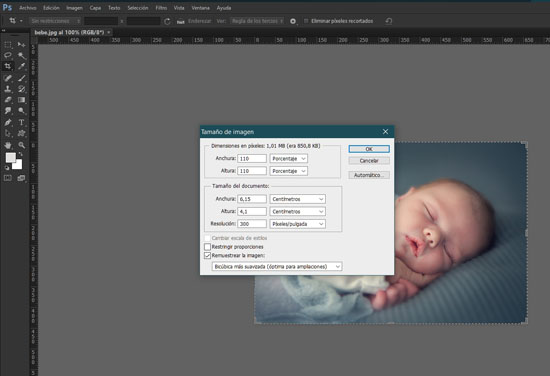This screenshot has height=376, width=550.
Task: Open pixel Altura unit dropdown Porcentaje
Action: 288,171
